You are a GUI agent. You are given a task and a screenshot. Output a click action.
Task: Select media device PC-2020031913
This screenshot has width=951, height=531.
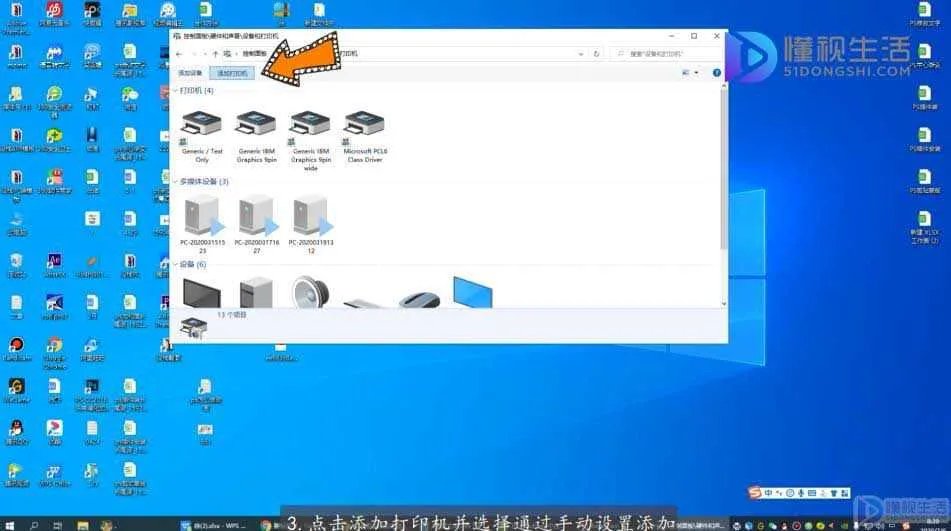click(x=311, y=224)
